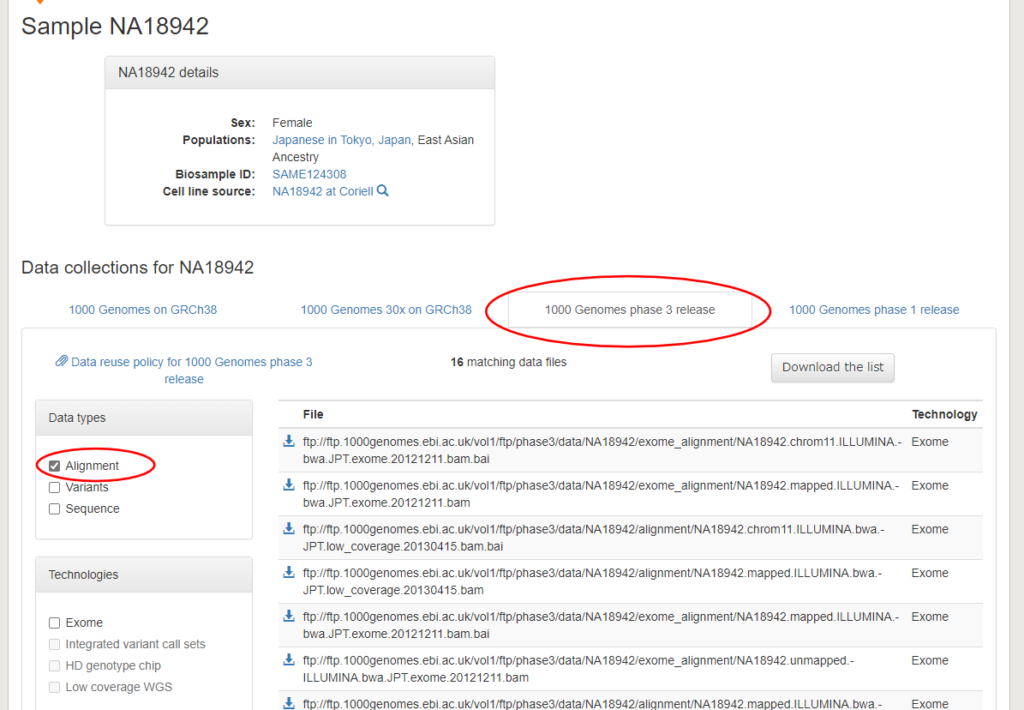Viewport: 1024px width, 710px height.
Task: Click download icon for chrom11 low_coverage bam.bai file
Action: point(289,529)
